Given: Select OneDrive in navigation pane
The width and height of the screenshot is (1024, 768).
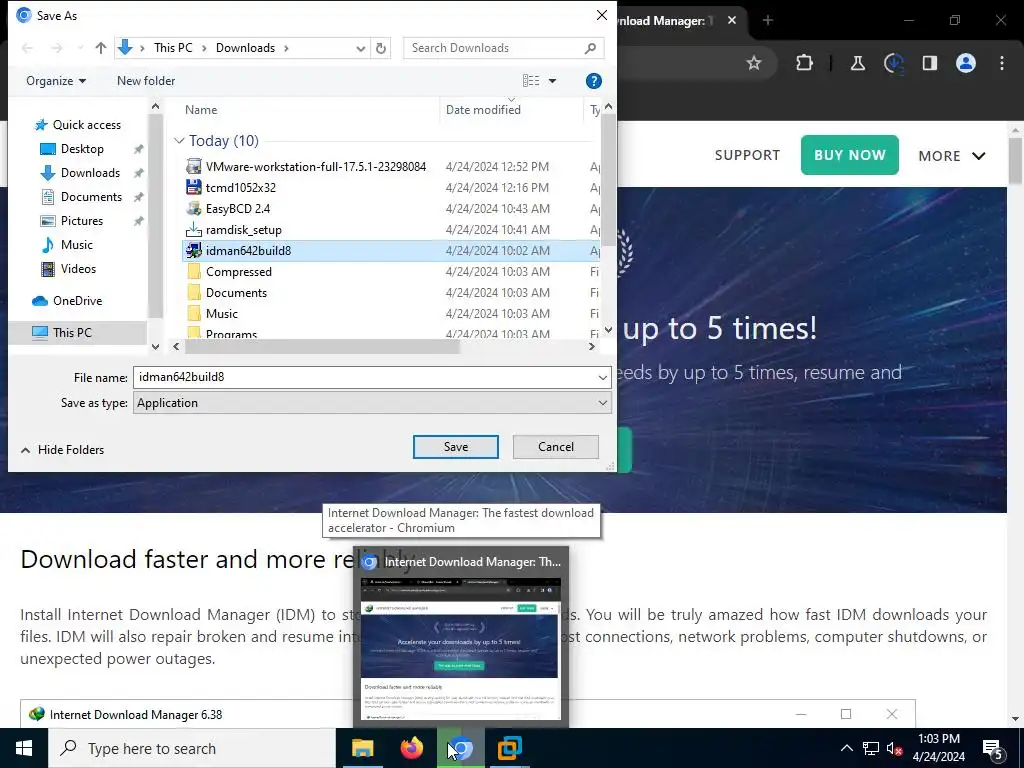Looking at the screenshot, I should 77,301.
